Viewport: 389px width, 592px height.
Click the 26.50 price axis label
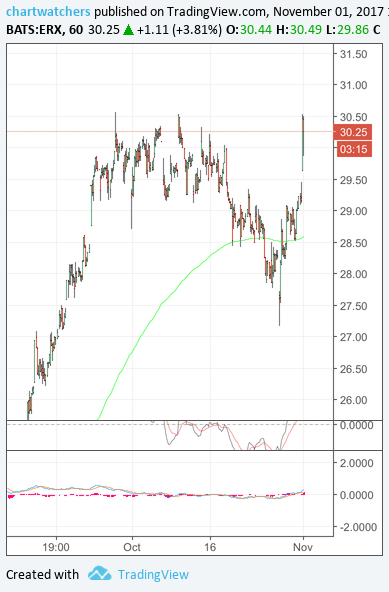click(353, 369)
